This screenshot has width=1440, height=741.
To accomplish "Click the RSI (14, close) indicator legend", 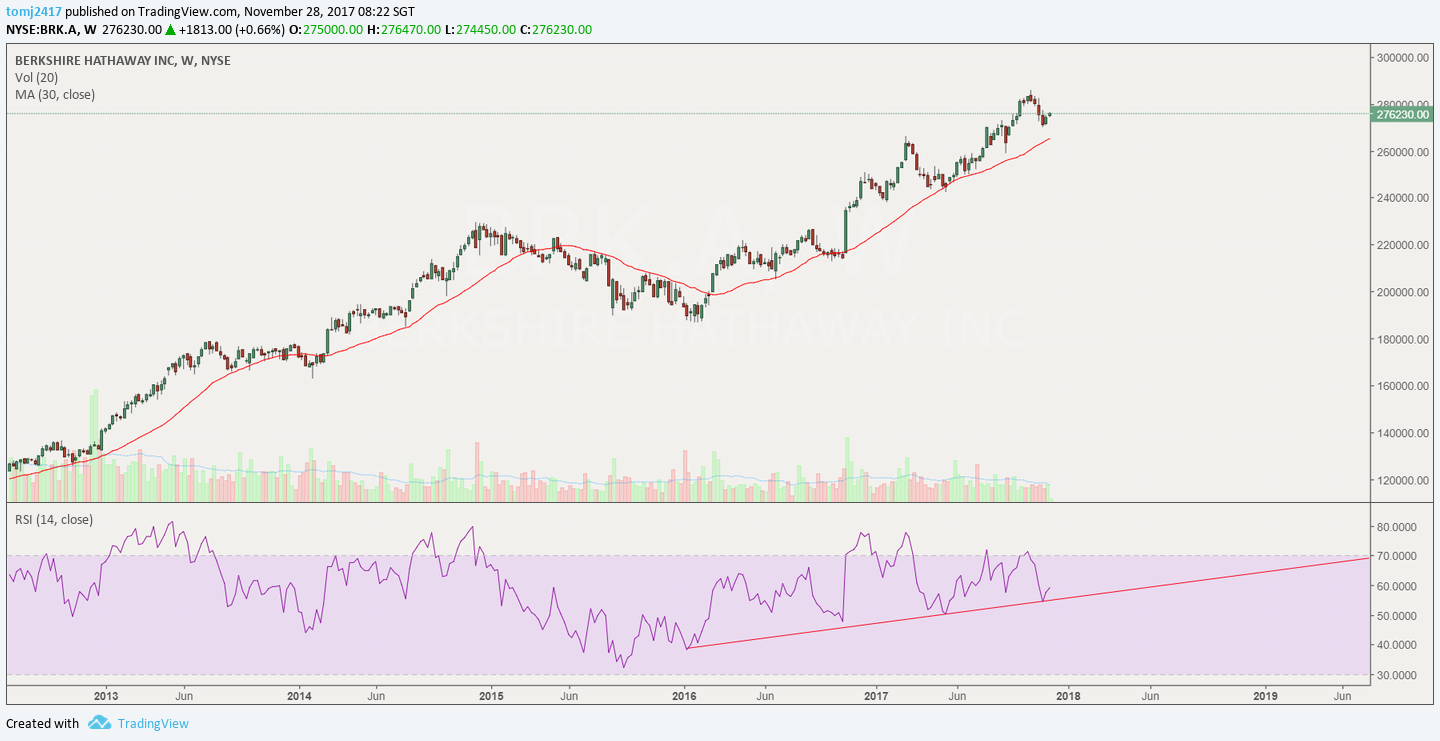I will [x=53, y=520].
